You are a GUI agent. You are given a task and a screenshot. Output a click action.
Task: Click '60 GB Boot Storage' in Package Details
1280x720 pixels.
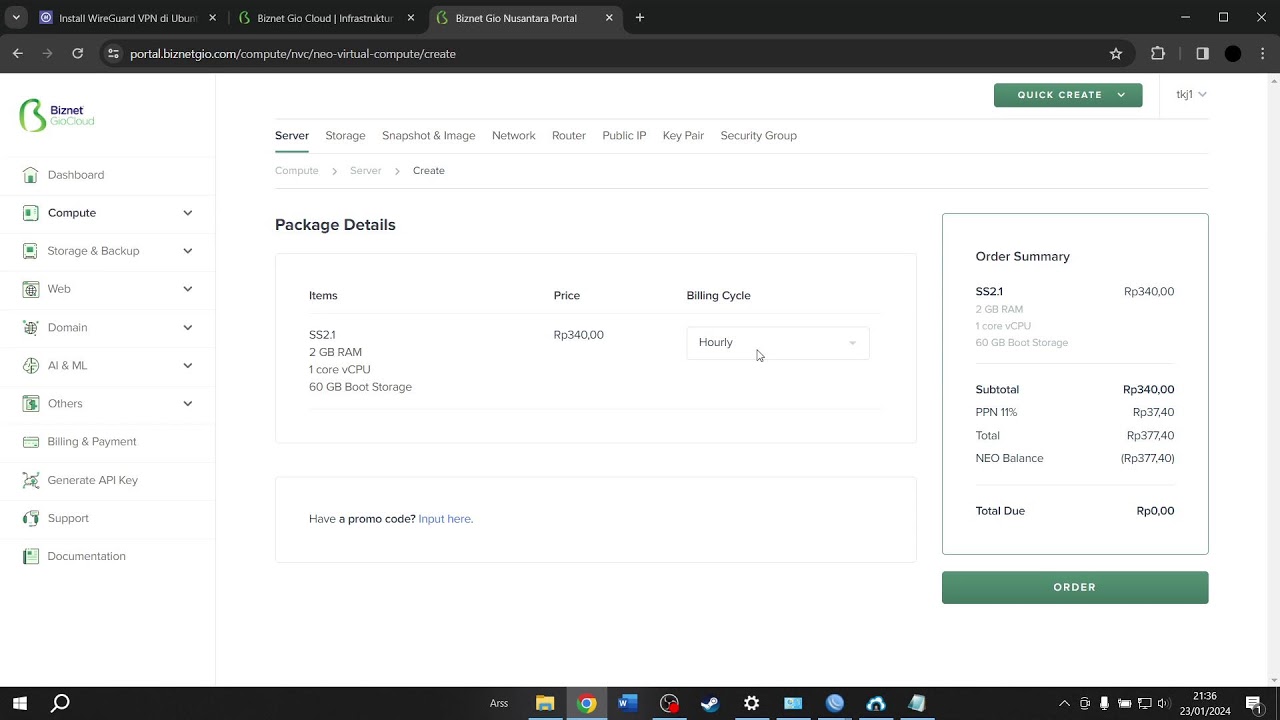point(360,387)
